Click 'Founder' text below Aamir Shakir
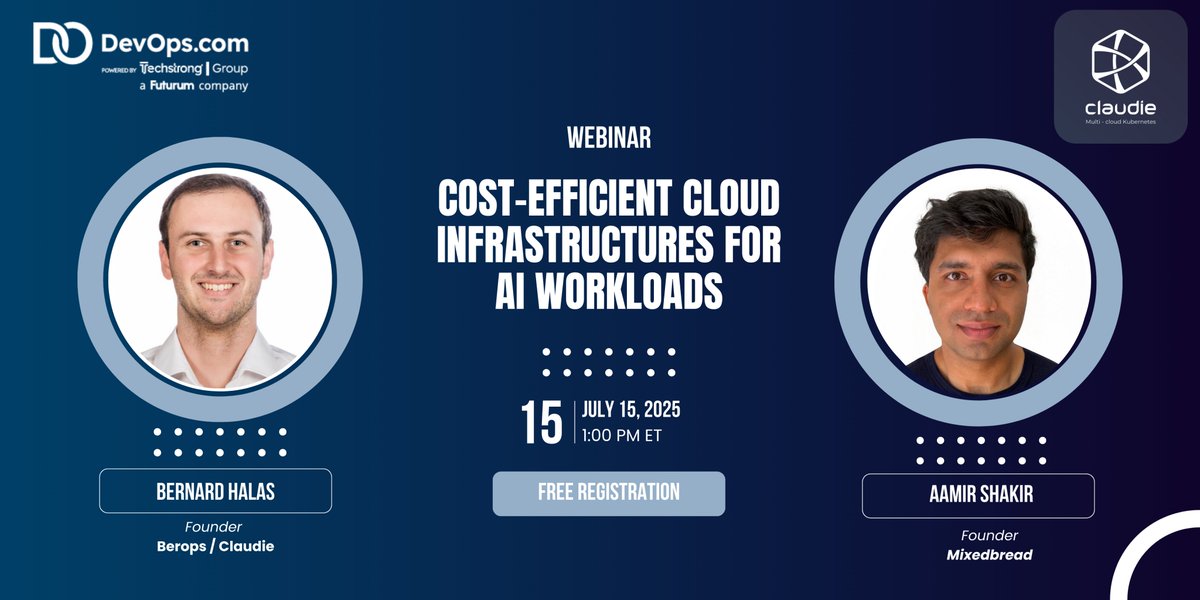1200x600 pixels. point(989,535)
